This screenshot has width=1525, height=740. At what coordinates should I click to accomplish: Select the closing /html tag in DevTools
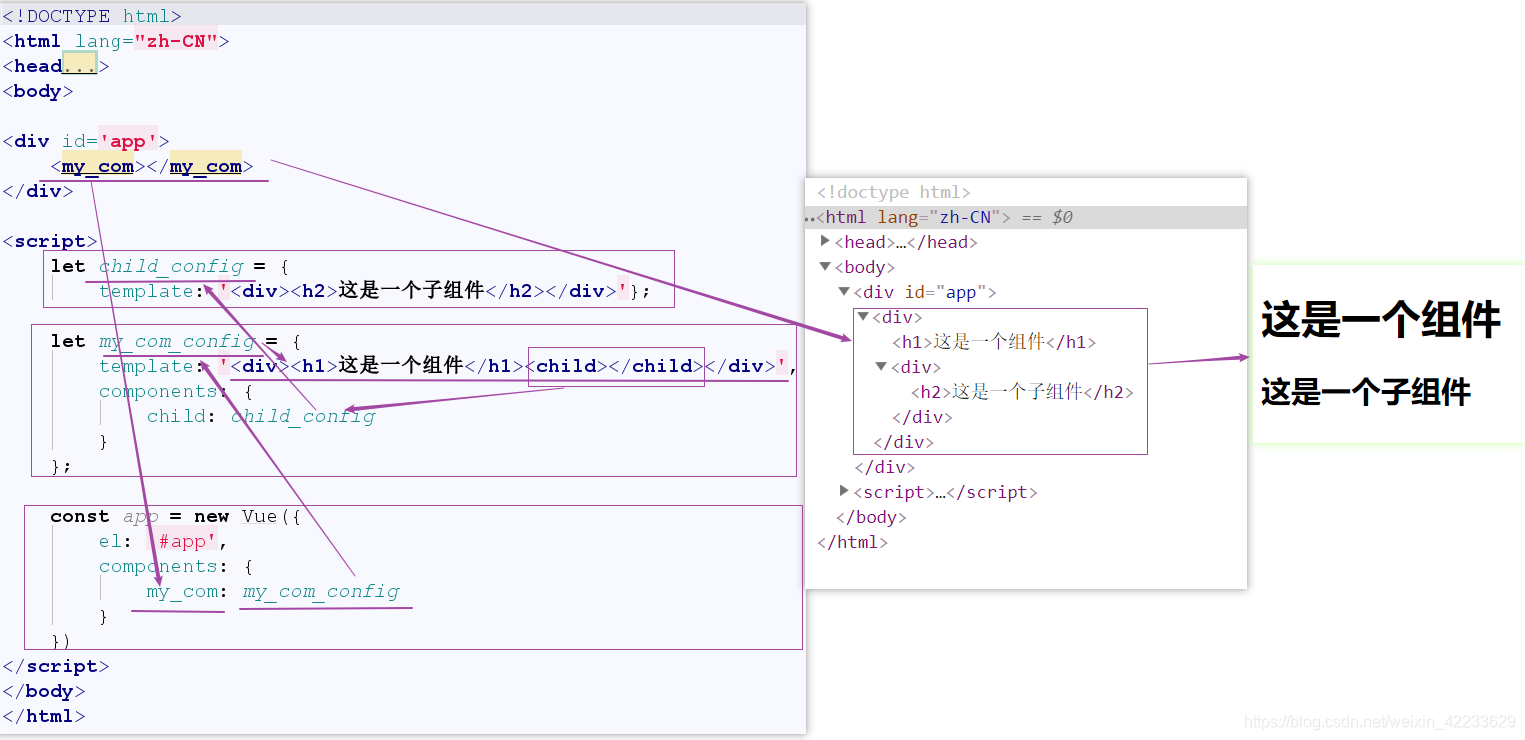tap(852, 542)
